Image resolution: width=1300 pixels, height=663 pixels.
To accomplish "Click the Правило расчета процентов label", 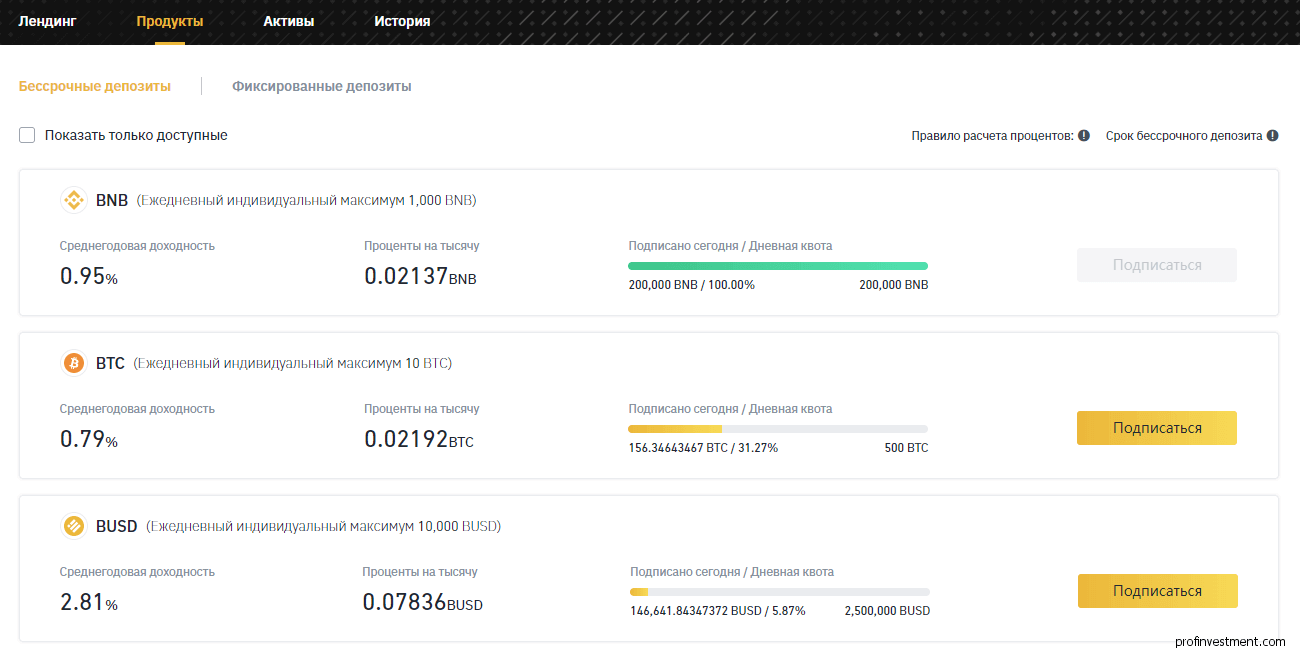I will [992, 135].
